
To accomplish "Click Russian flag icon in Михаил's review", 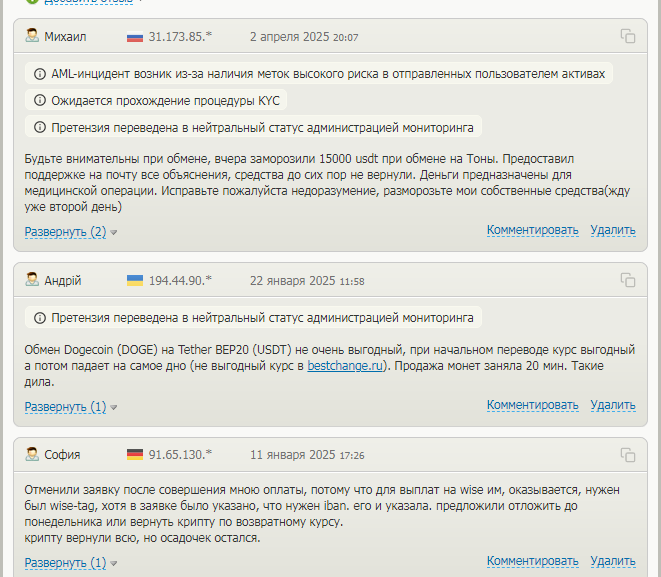I will click(x=135, y=37).
